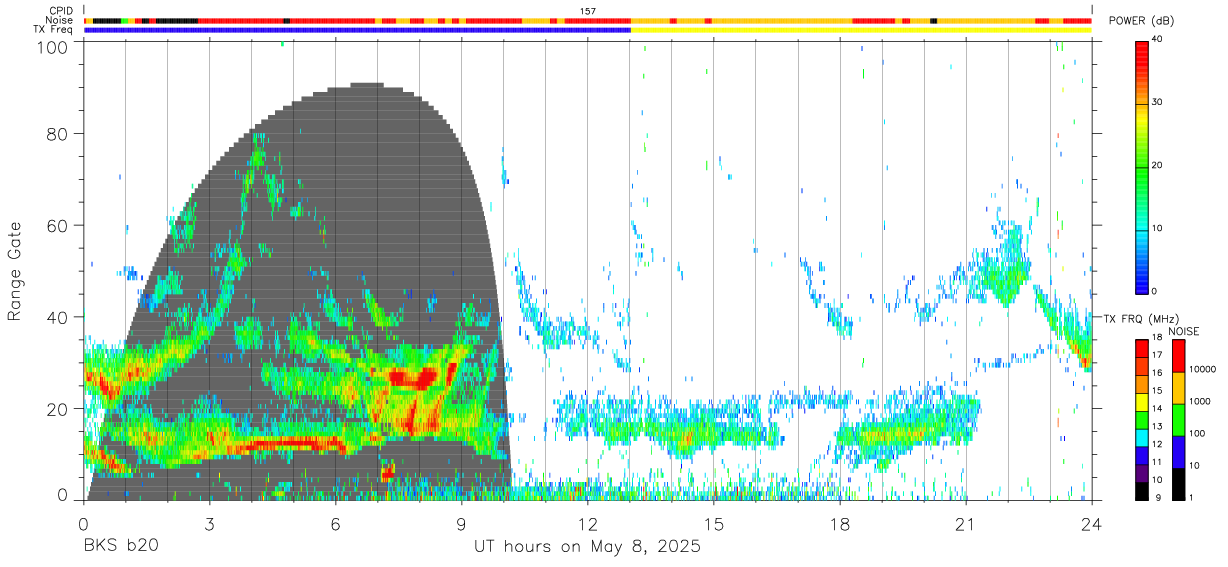Select the 'CPID' label at top left
This screenshot has width=1228, height=567.
(x=61, y=11)
